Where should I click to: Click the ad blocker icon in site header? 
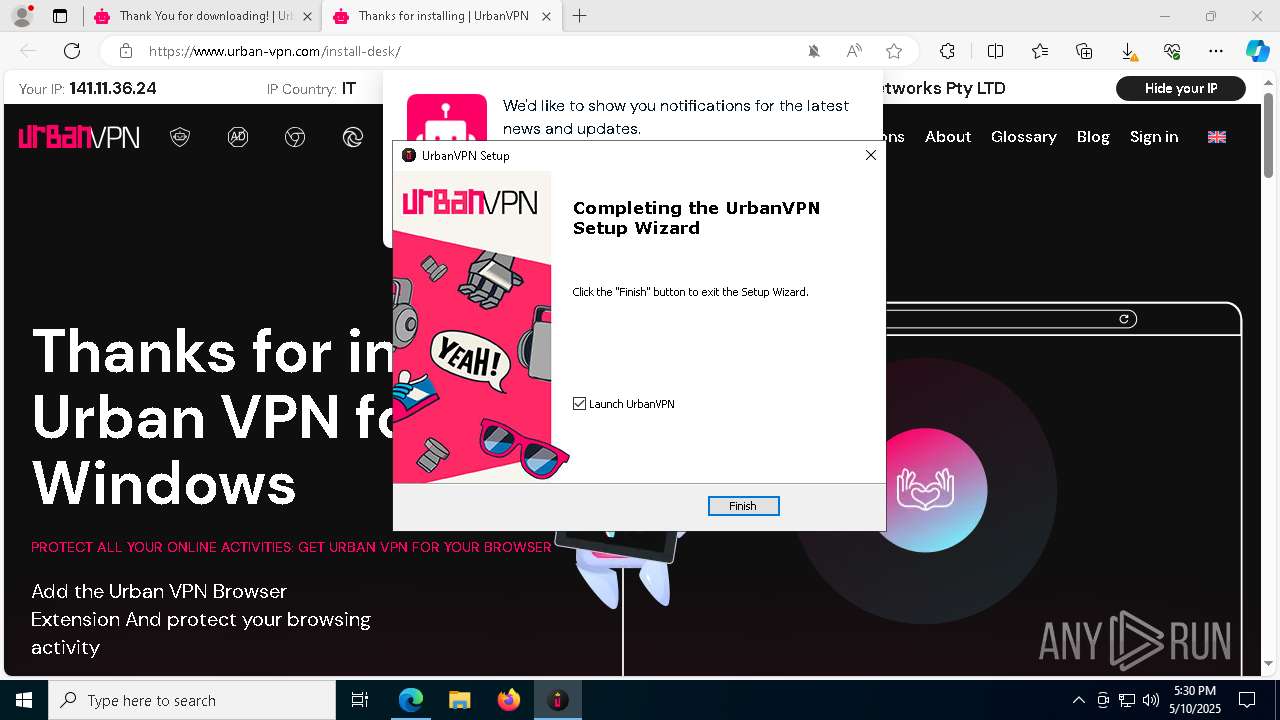click(238, 137)
